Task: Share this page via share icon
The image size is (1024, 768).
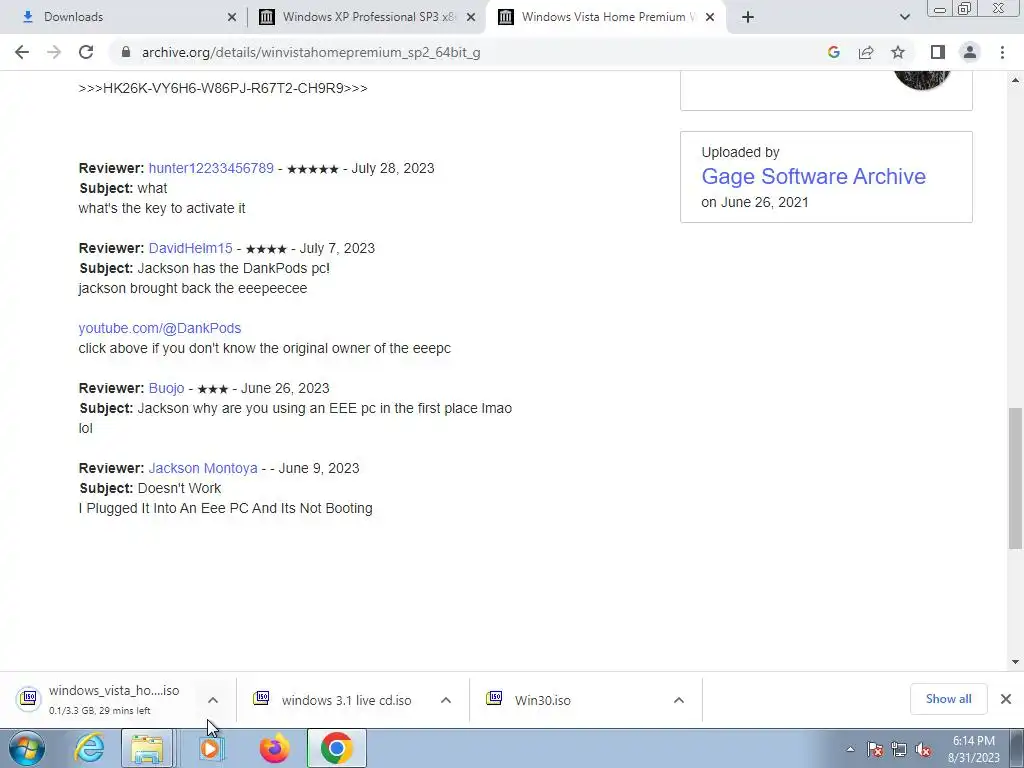Action: 866,52
